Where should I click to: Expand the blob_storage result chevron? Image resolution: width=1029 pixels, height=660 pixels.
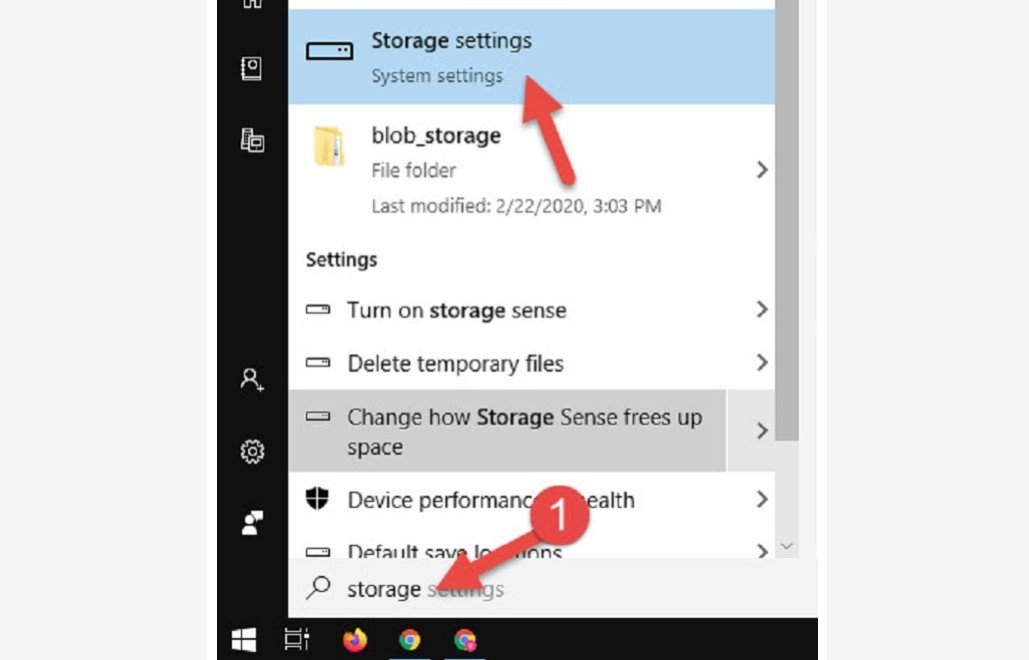pyautogui.click(x=763, y=170)
